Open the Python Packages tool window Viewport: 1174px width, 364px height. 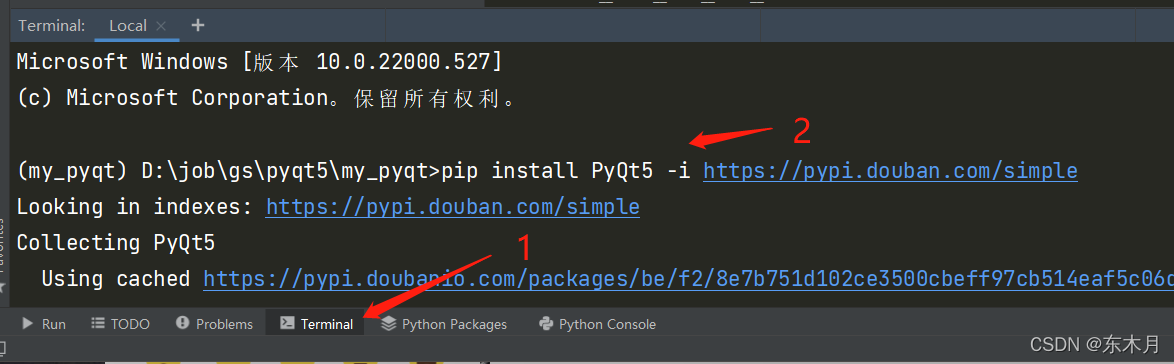pos(444,324)
